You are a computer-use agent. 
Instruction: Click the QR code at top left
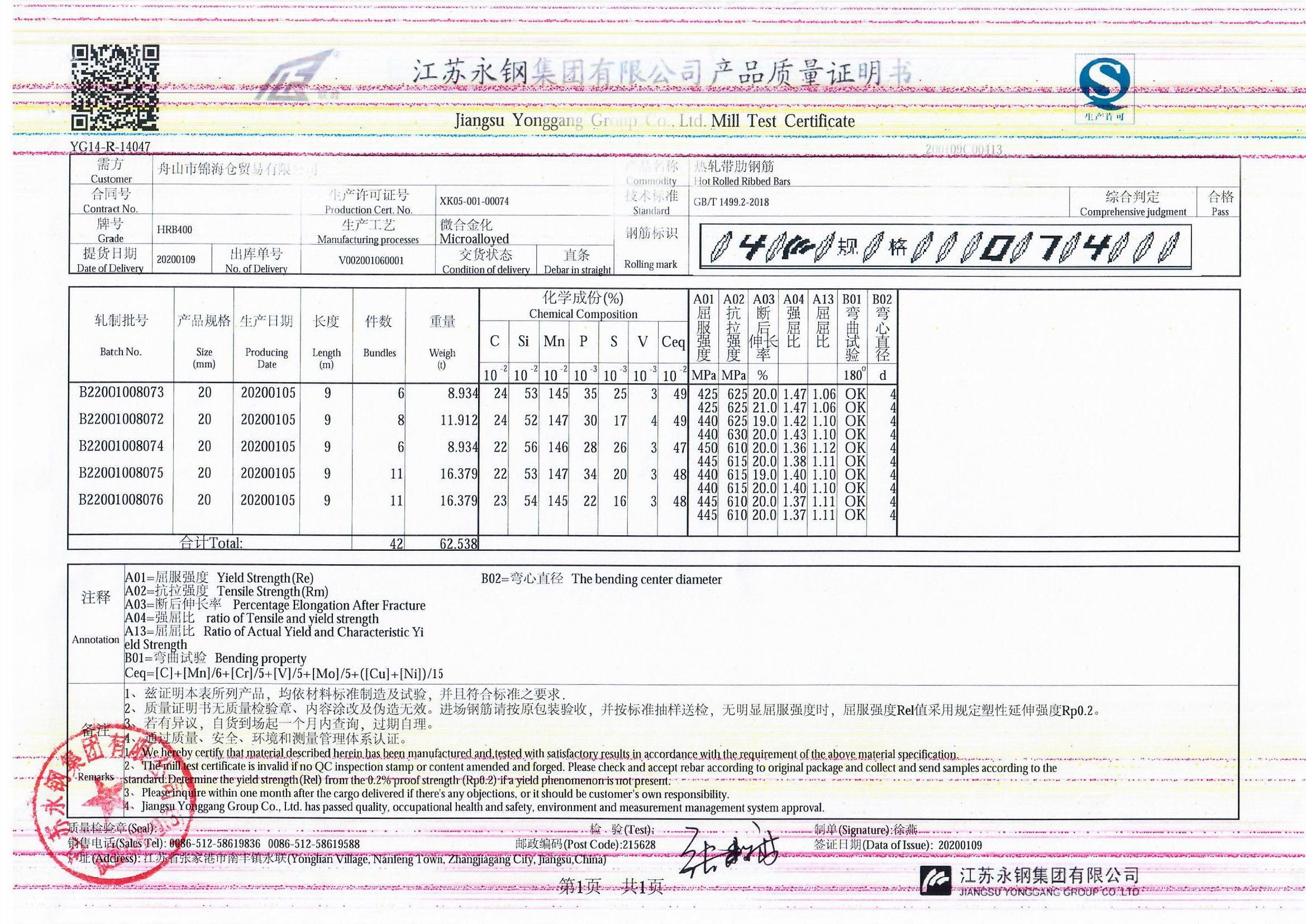pyautogui.click(x=115, y=88)
